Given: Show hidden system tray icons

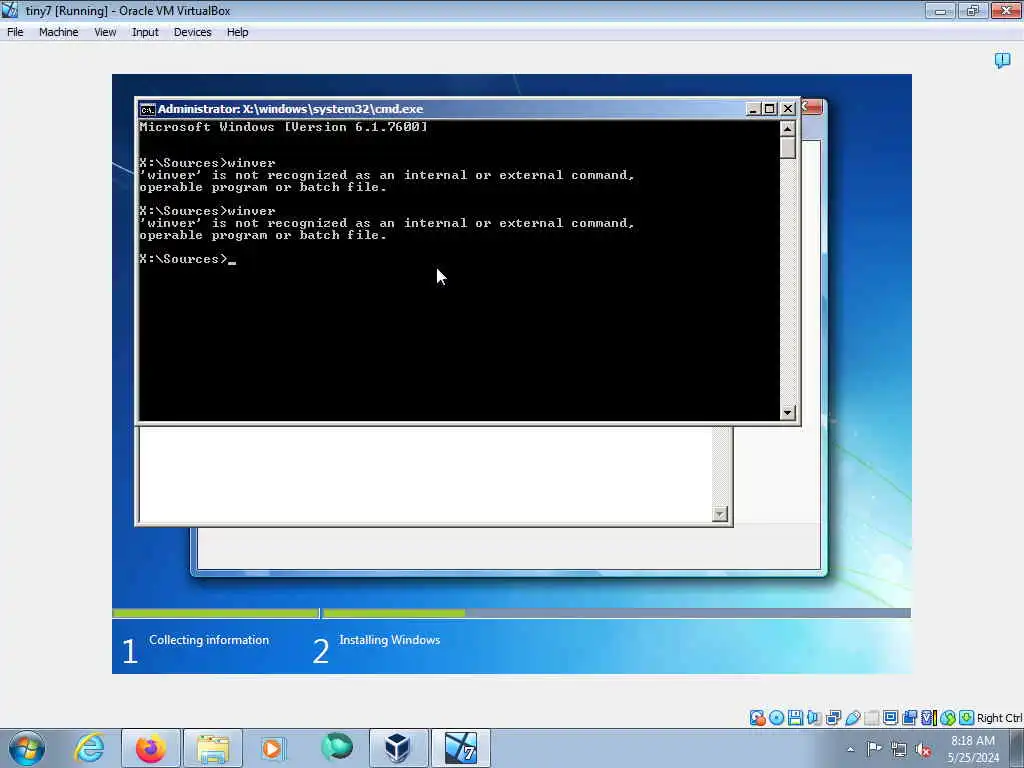Looking at the screenshot, I should point(850,749).
